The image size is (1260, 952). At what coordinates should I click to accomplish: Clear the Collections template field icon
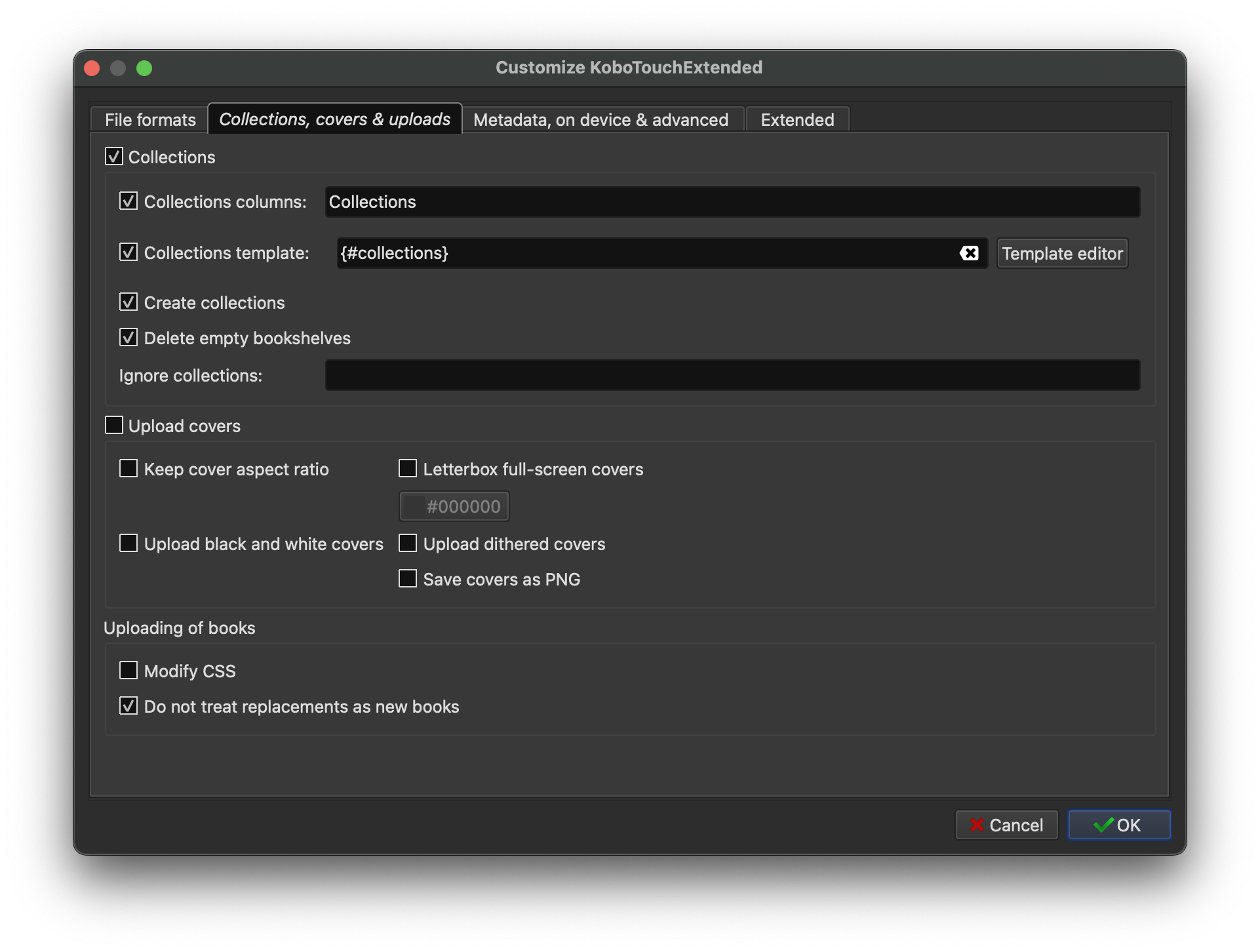[969, 253]
